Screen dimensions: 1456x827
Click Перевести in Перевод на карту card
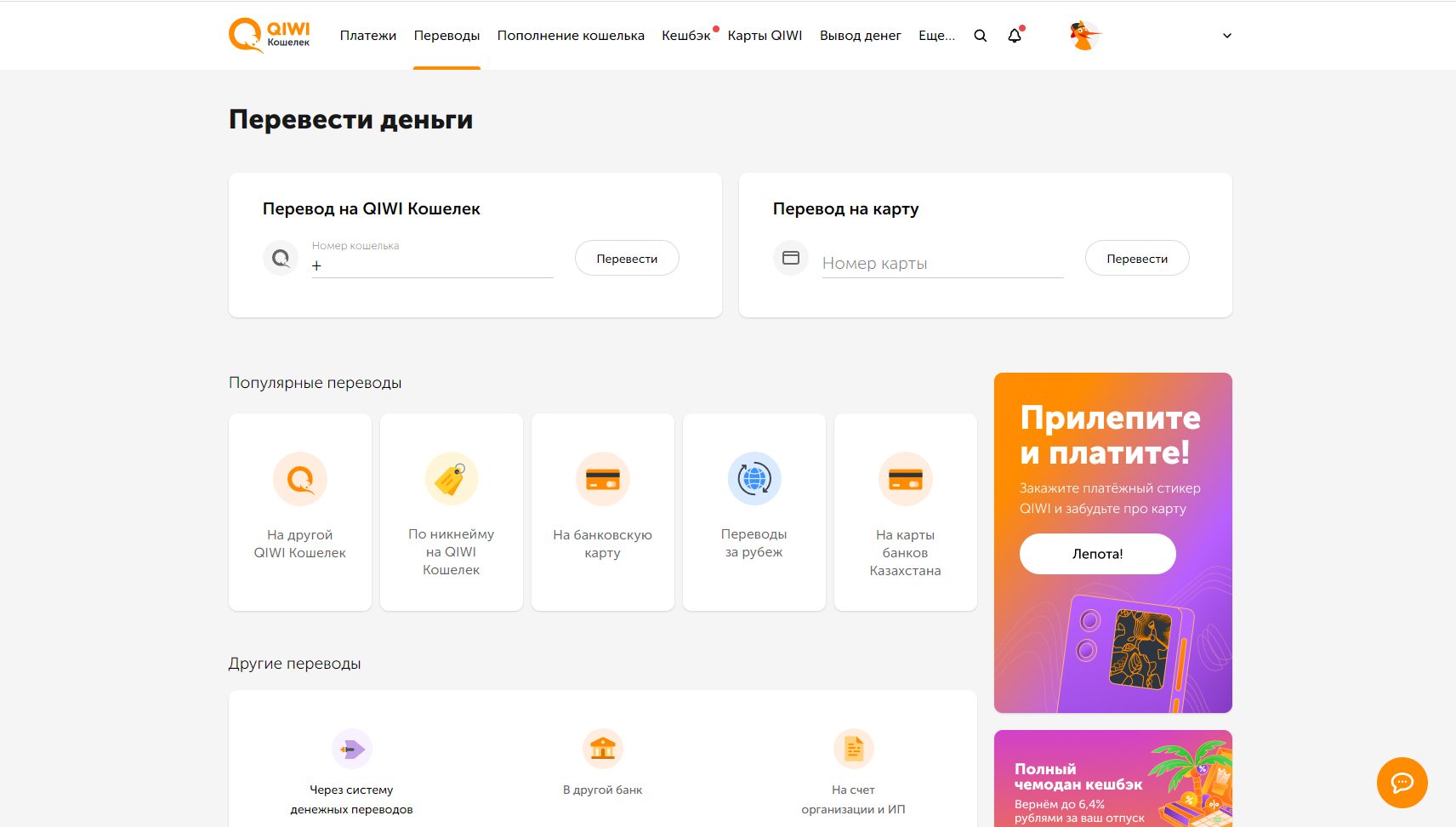(1137, 258)
